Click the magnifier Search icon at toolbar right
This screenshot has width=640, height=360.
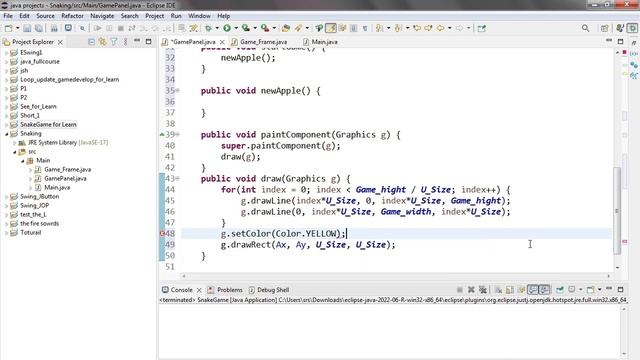(x=585, y=28)
